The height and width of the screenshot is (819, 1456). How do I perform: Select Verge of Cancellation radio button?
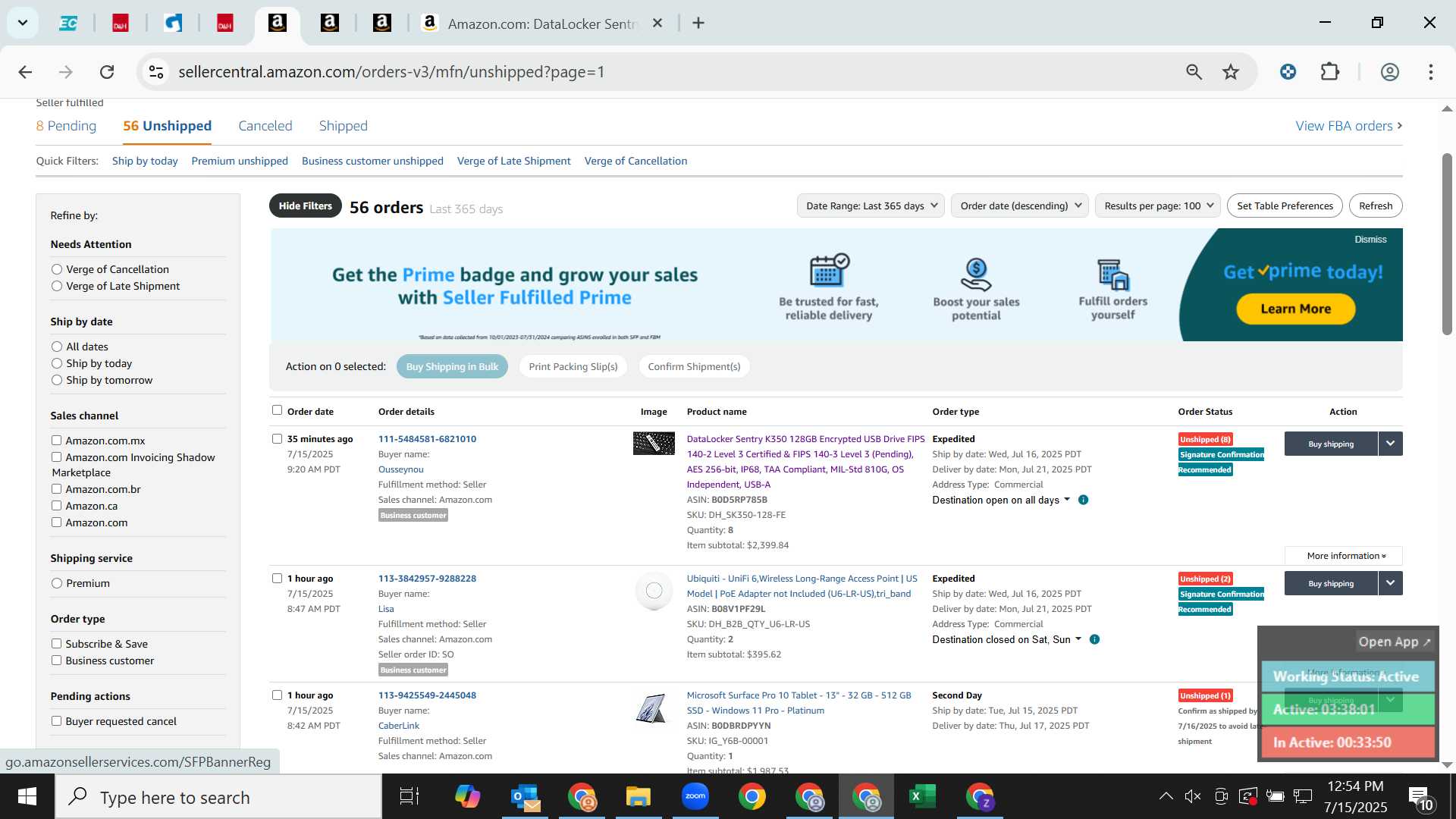coord(57,269)
